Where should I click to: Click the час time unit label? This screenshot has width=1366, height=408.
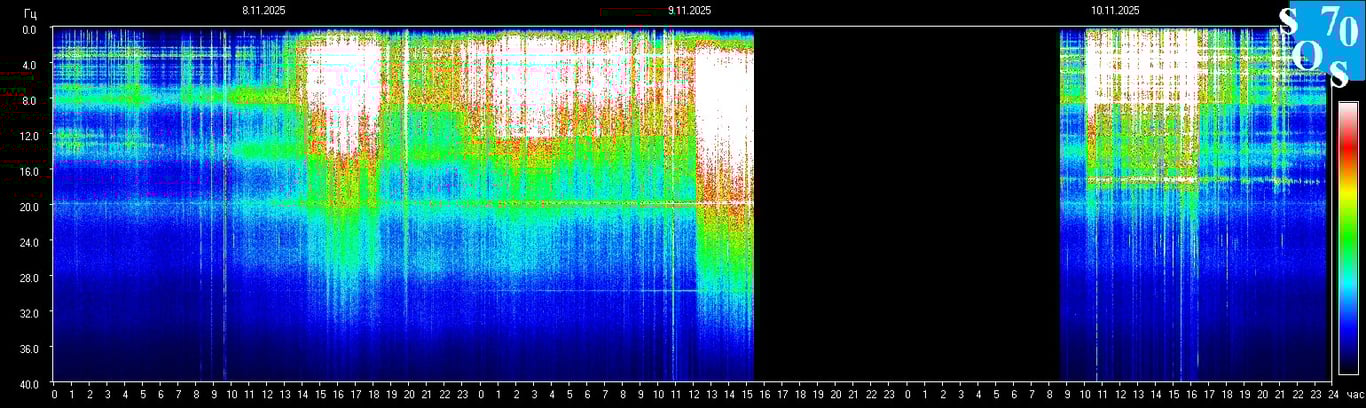tap(1354, 395)
